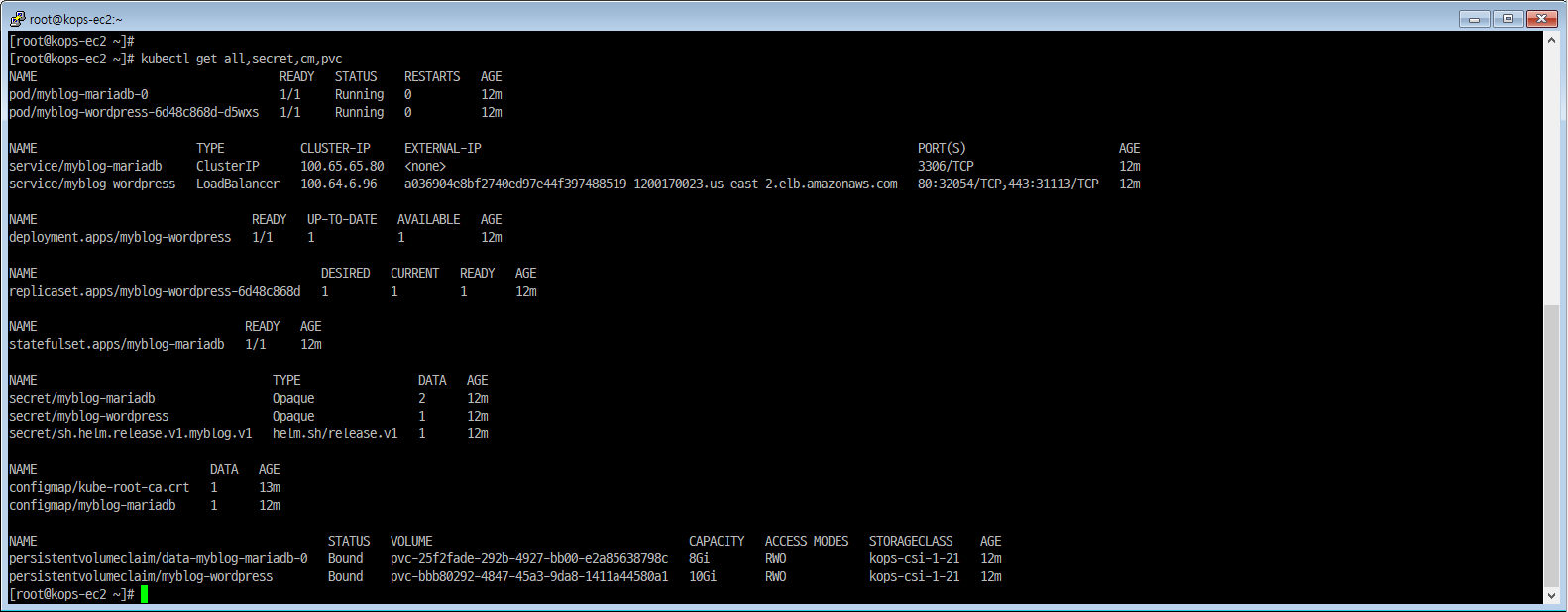Click the <none> external IP value
The image size is (1568, 612).
(x=425, y=166)
